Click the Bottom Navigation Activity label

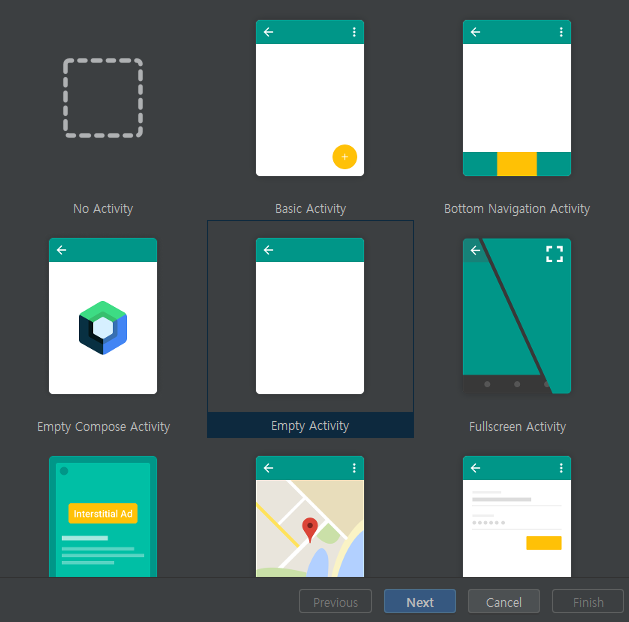pyautogui.click(x=517, y=209)
